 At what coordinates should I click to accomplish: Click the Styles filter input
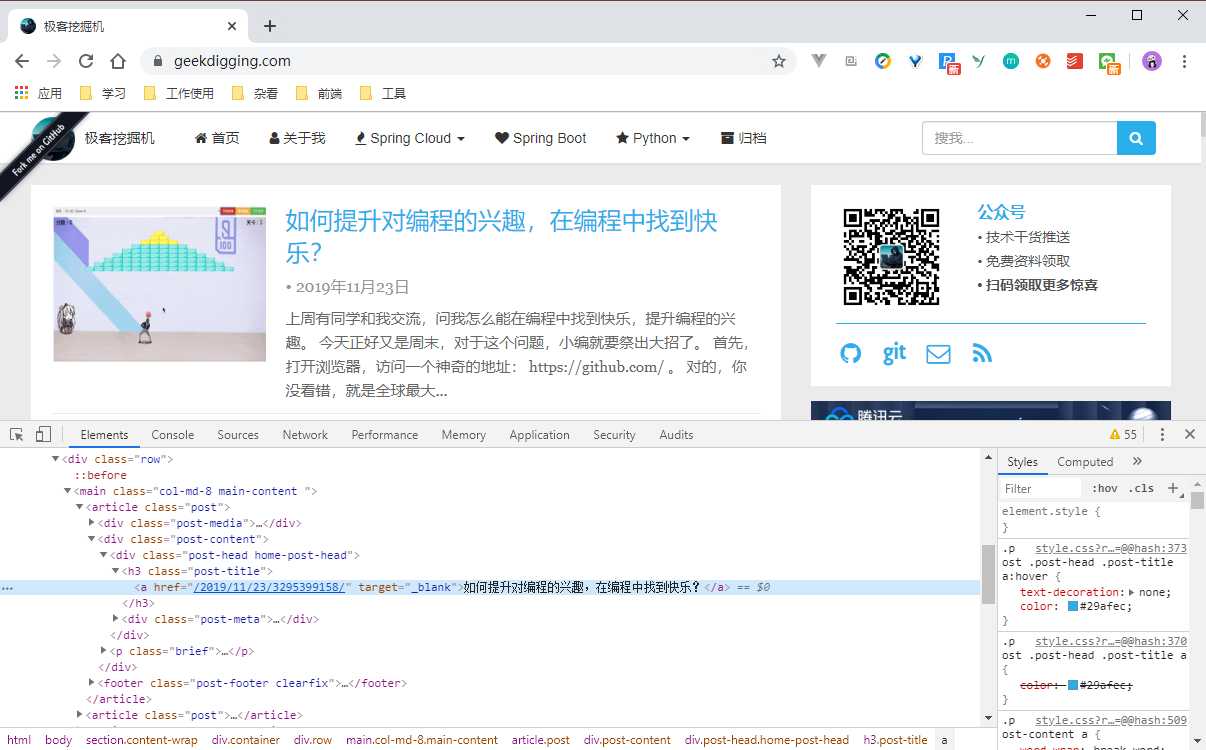point(1041,488)
